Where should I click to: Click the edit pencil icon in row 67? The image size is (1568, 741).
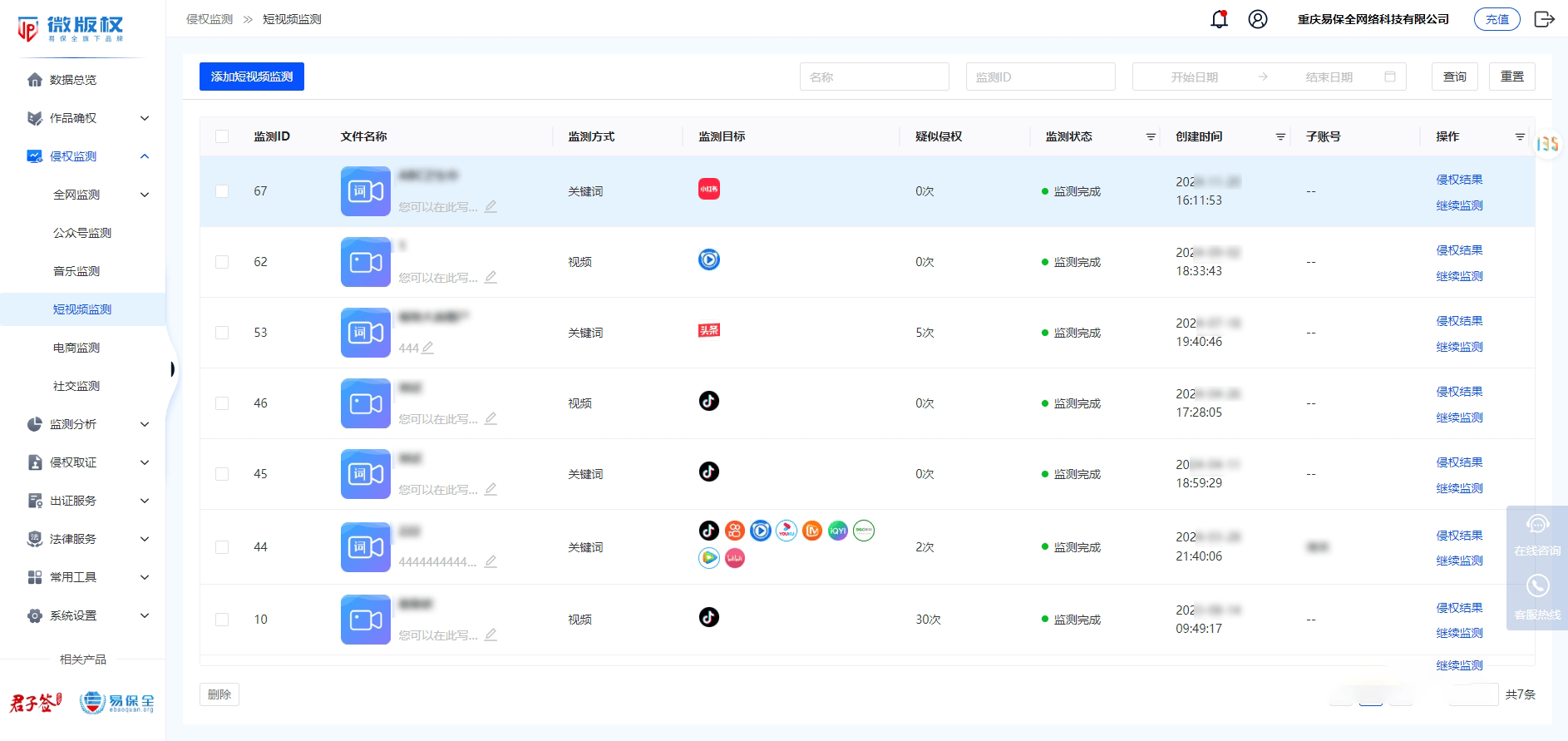(x=491, y=206)
